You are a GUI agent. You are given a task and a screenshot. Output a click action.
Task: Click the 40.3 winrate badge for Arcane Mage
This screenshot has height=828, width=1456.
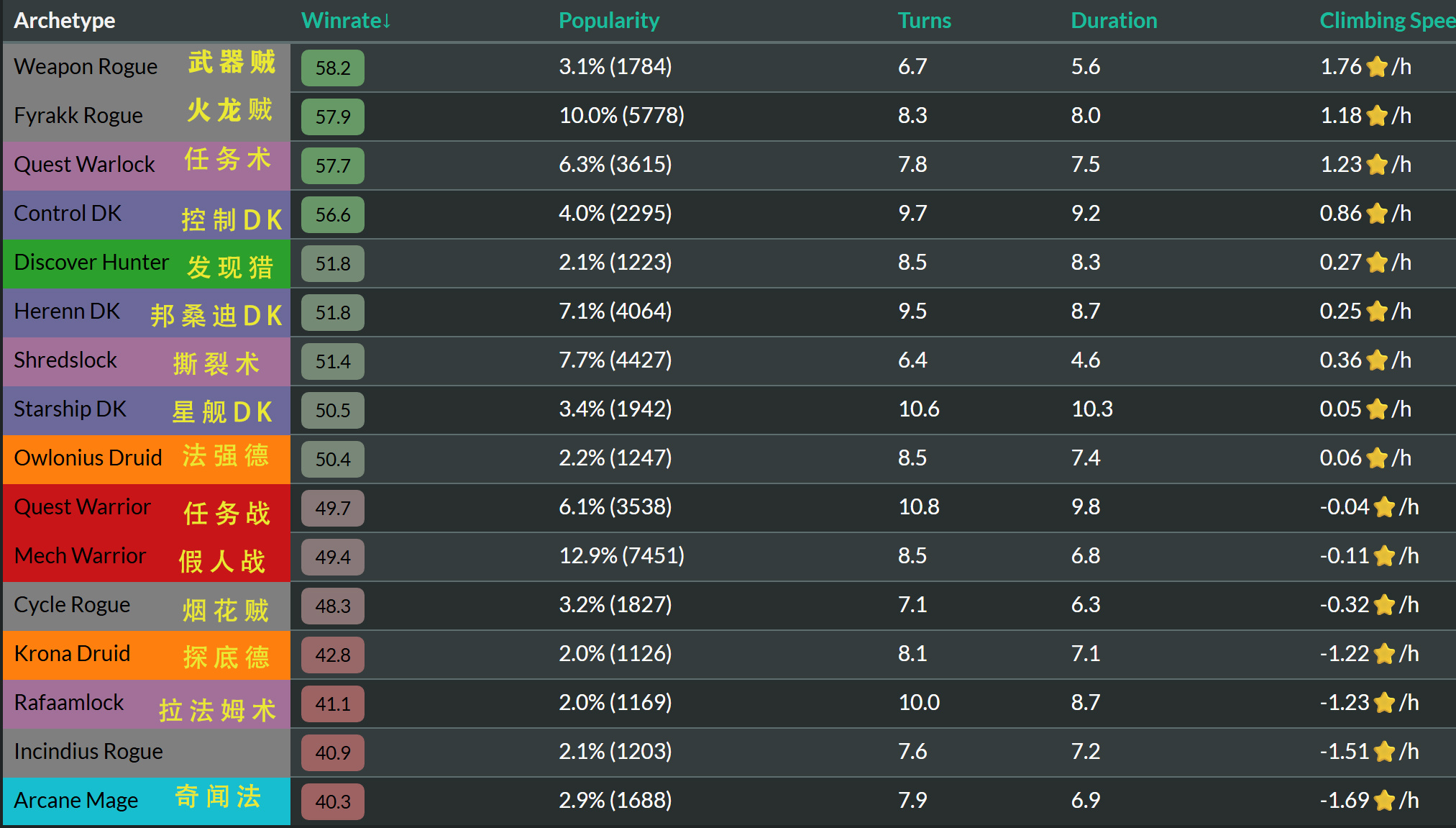pos(333,802)
